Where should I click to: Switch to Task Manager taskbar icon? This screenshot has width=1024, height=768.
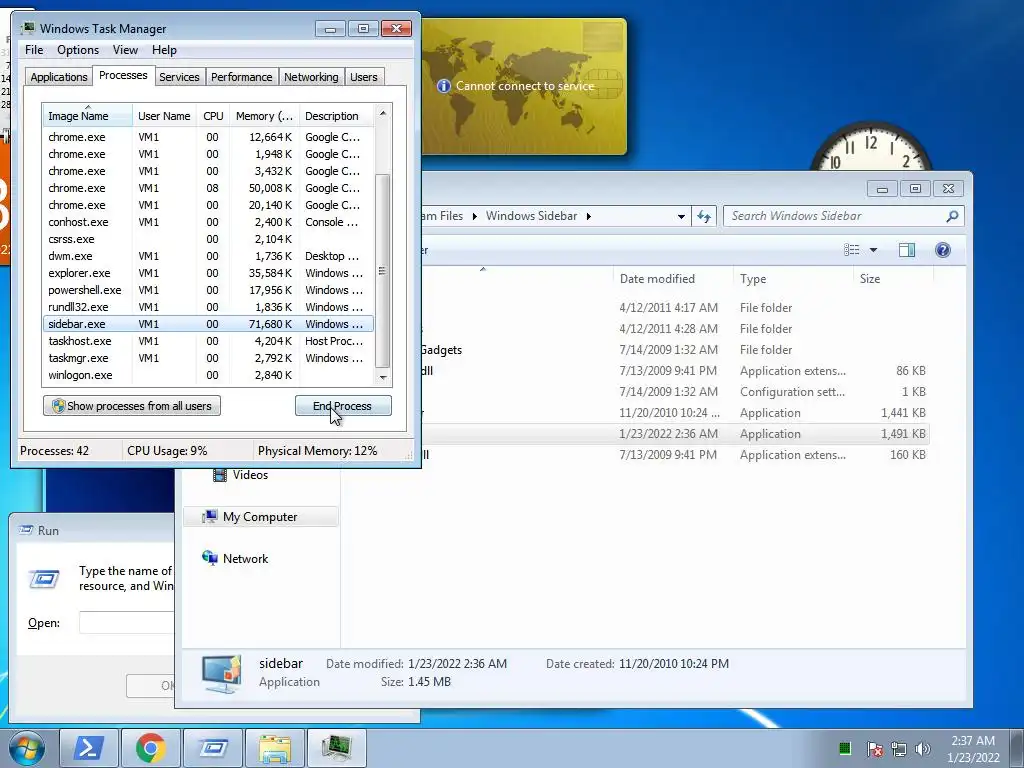coord(337,748)
